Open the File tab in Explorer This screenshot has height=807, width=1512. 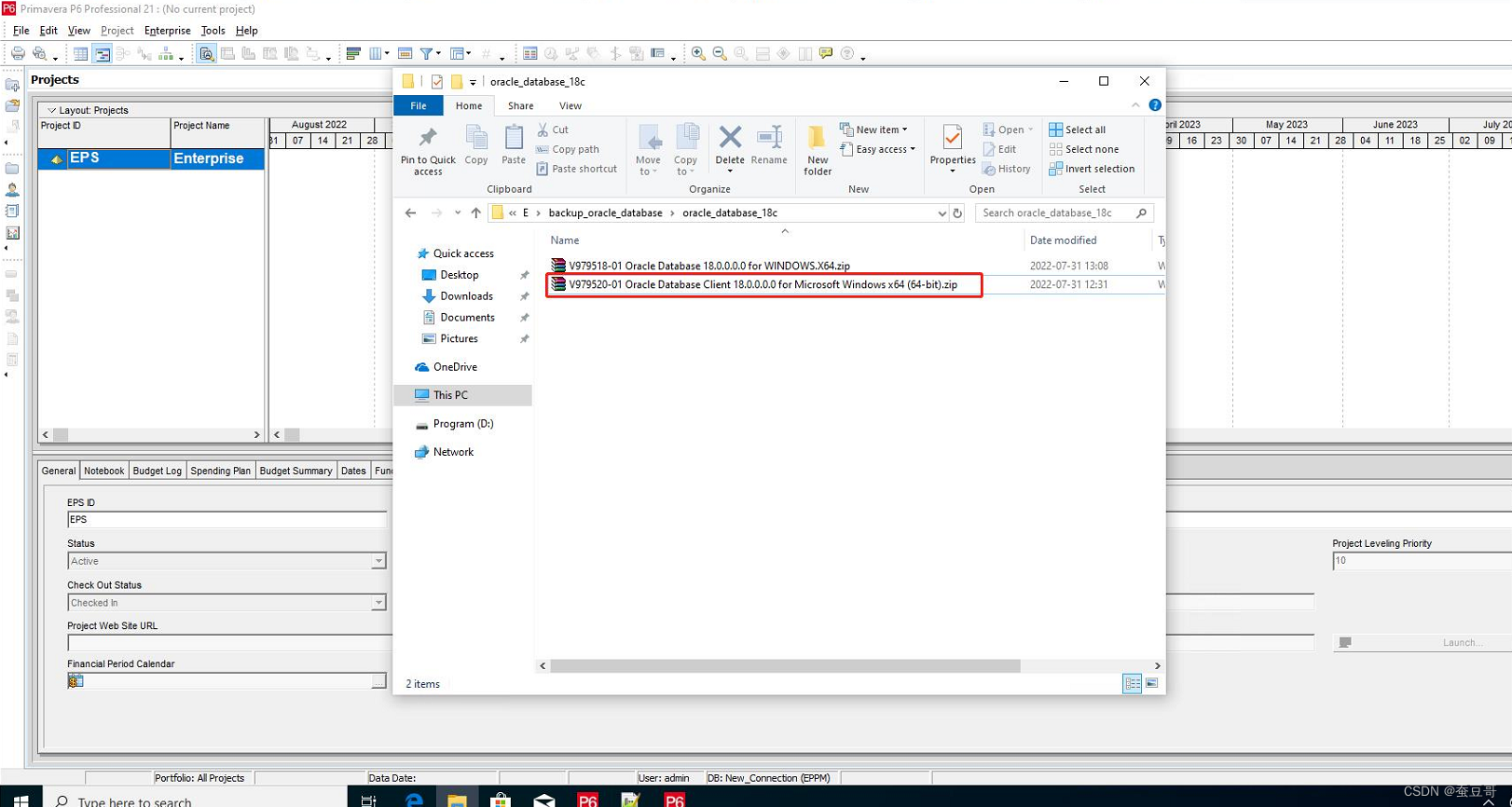tap(419, 105)
